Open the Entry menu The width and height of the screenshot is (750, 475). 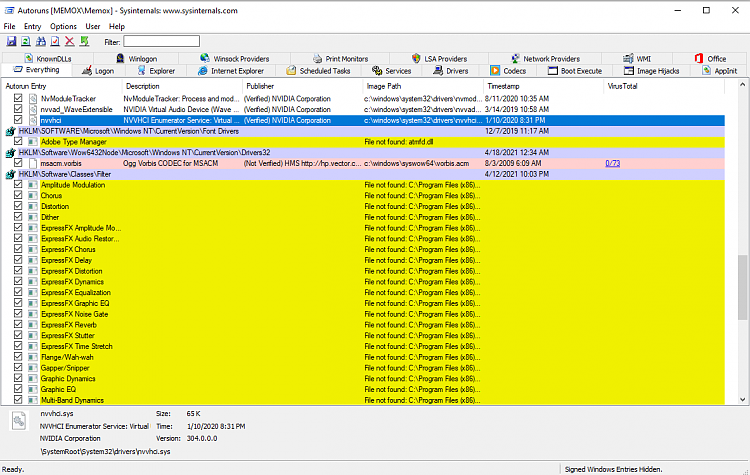pos(33,26)
